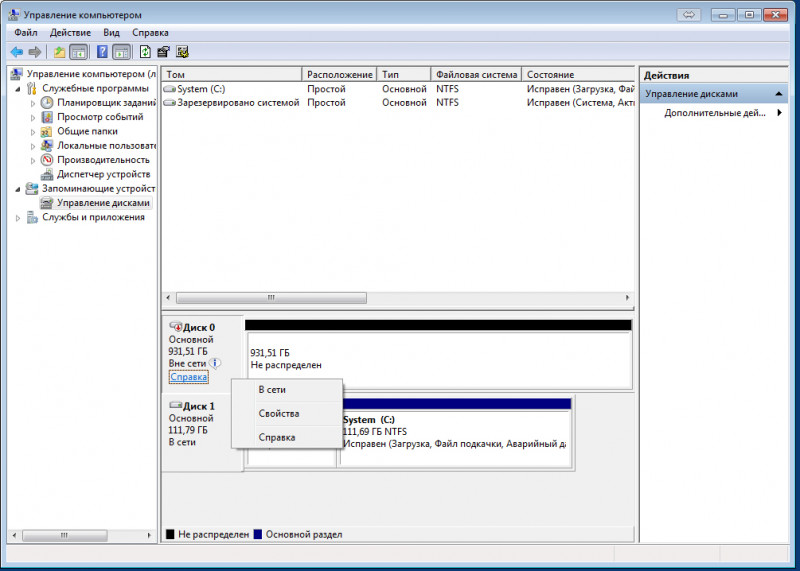
Task: Collapse the Управление дисками actions section
Action: coord(780,94)
